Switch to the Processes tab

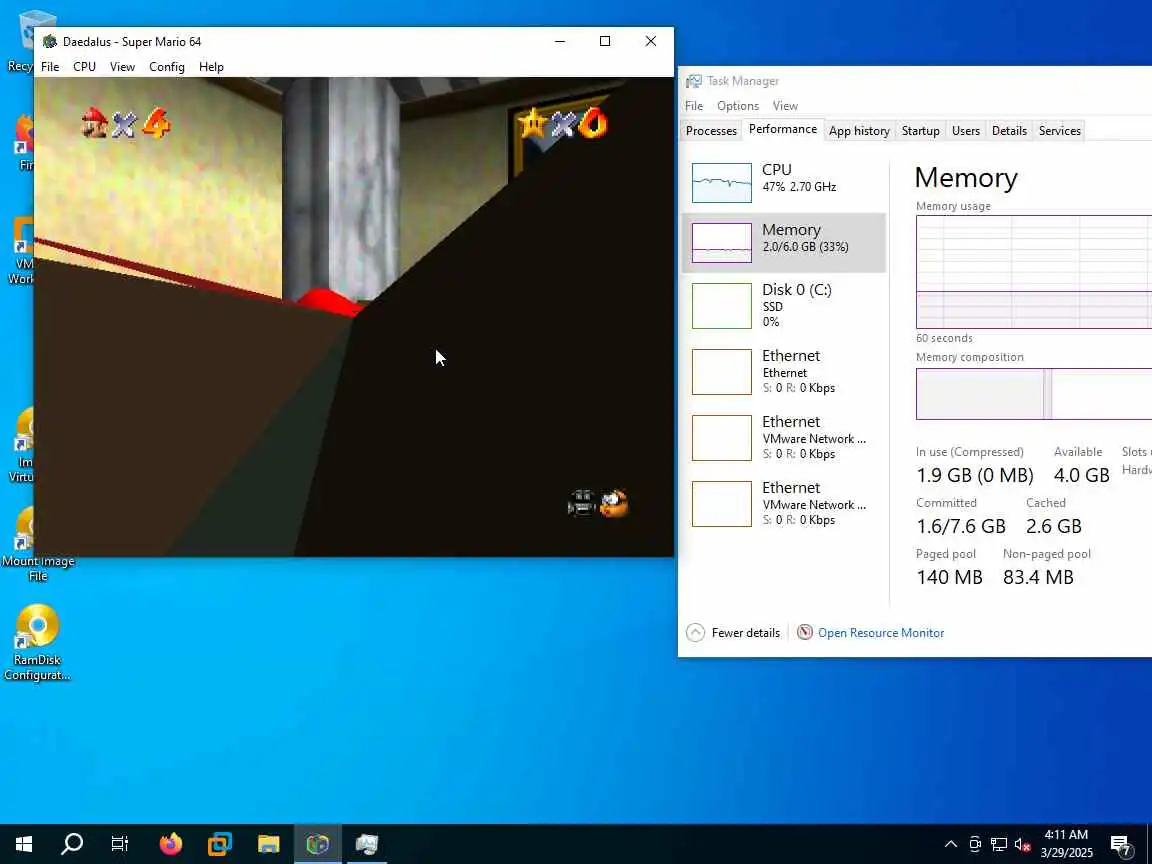pos(710,131)
